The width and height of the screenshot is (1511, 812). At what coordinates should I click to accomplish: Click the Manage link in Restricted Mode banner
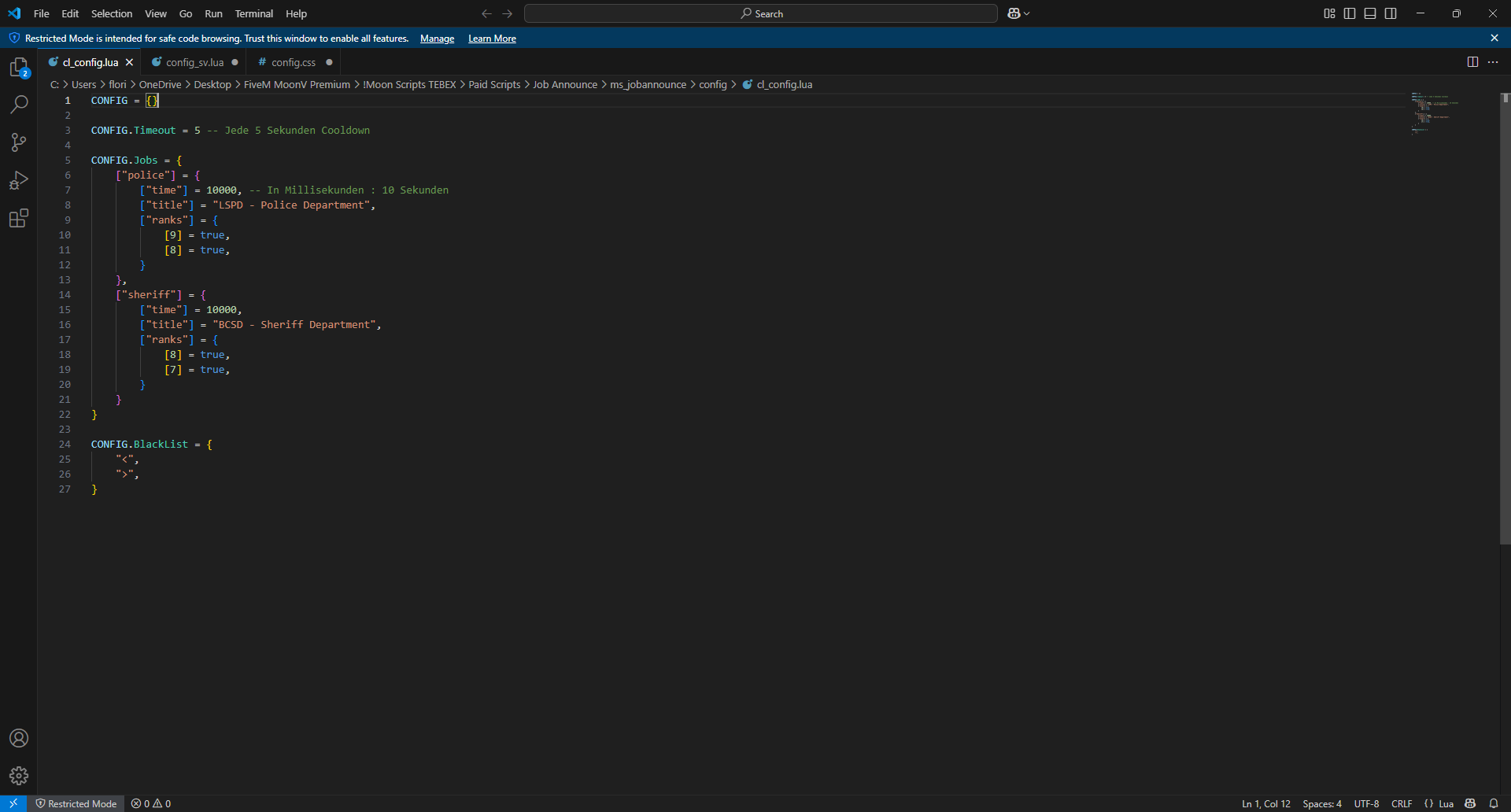437,39
